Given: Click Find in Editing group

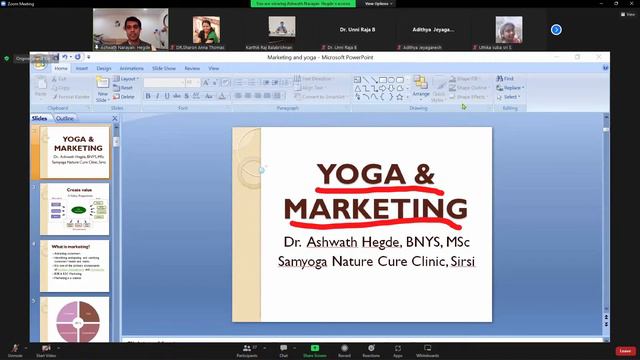Looking at the screenshot, I should pyautogui.click(x=505, y=78).
